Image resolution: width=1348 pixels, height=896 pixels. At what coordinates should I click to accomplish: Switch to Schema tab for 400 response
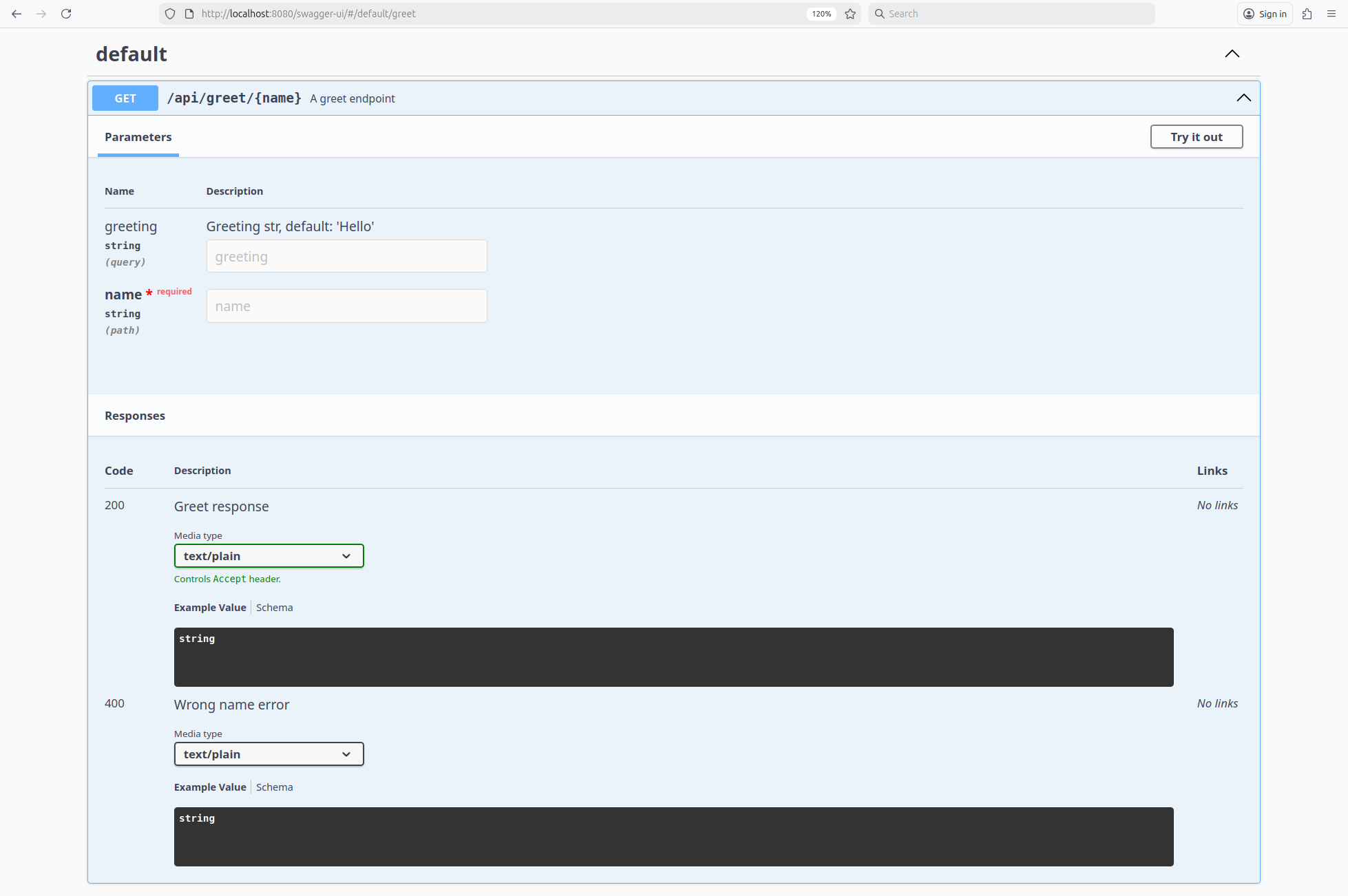tap(274, 787)
